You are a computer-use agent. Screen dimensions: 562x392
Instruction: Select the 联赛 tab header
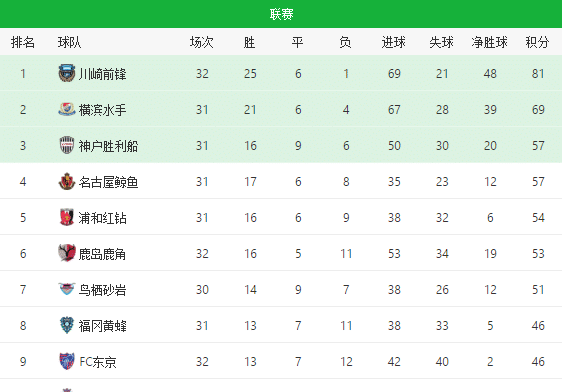[281, 14]
